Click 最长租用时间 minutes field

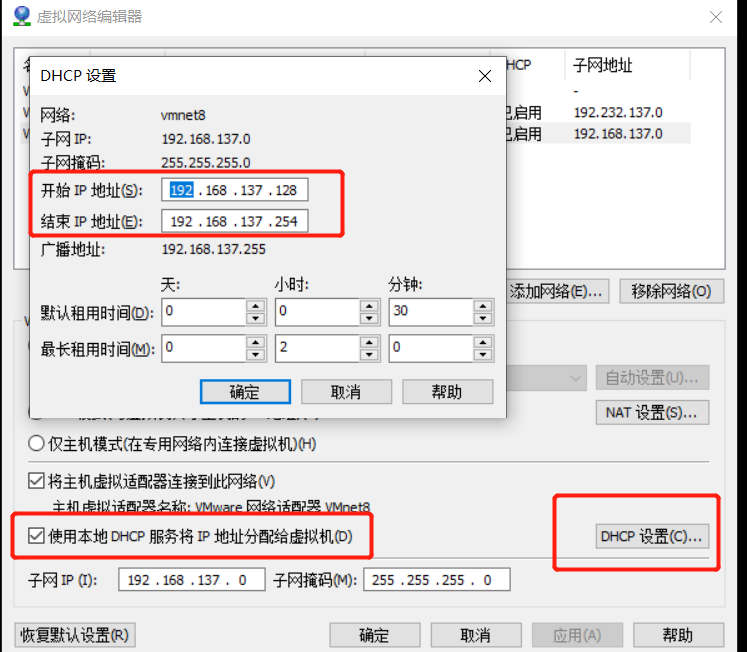click(431, 349)
